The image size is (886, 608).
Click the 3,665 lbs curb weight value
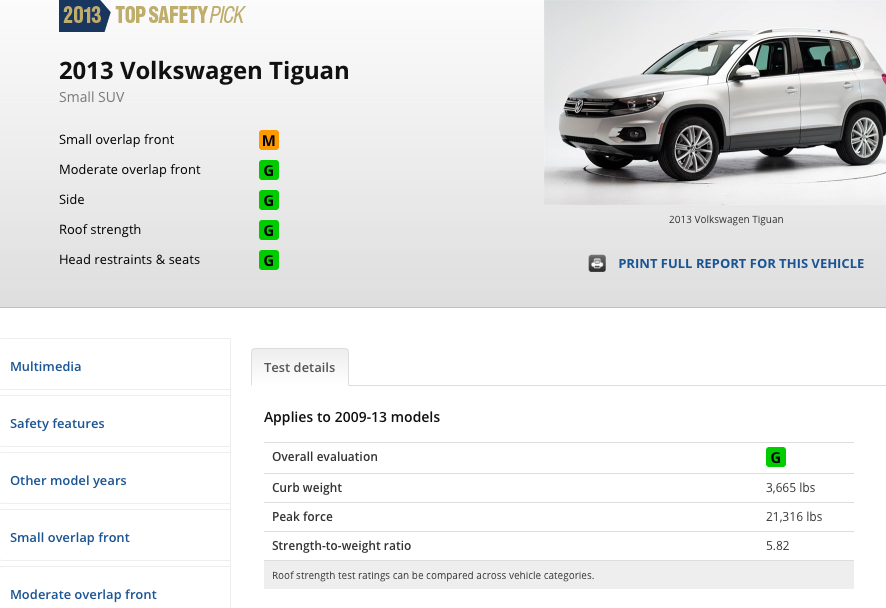(791, 488)
